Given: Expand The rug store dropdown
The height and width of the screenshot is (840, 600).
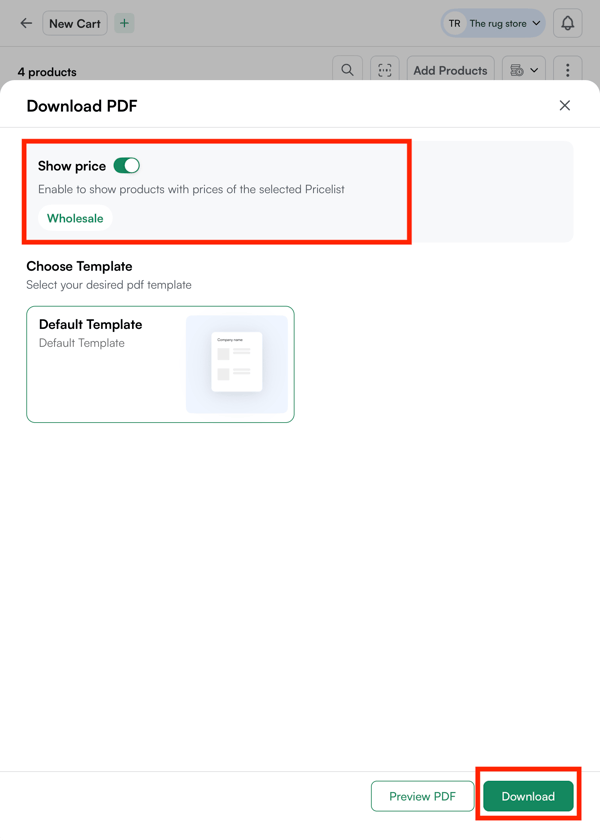Looking at the screenshot, I should pos(493,24).
